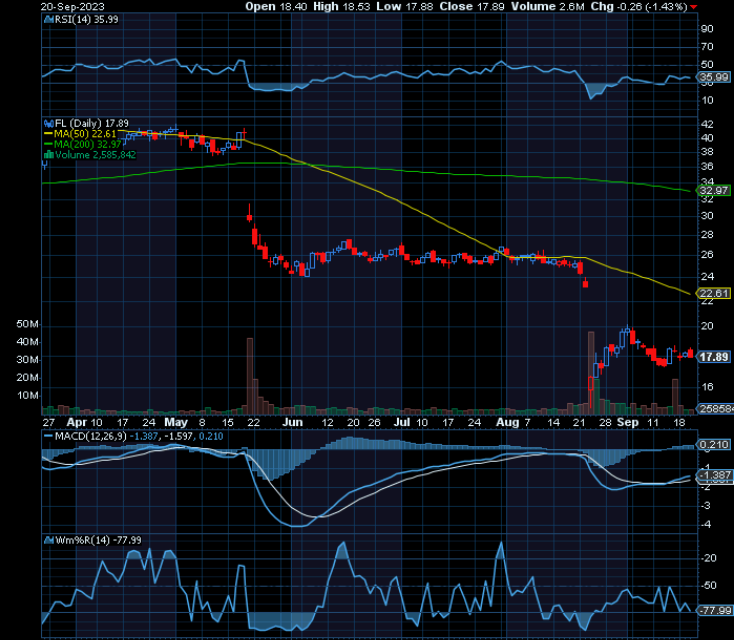Click the Sep label on date axis
The image size is (735, 640).
[x=628, y=422]
